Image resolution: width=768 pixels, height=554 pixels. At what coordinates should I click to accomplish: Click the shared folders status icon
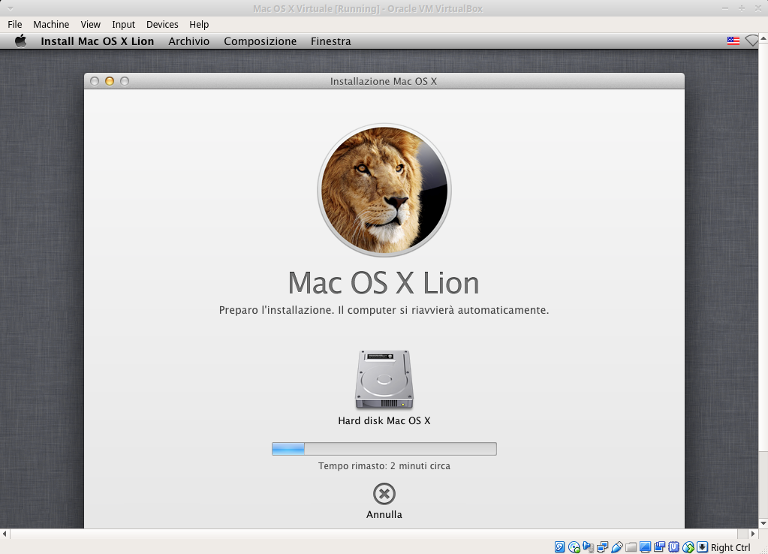631,547
